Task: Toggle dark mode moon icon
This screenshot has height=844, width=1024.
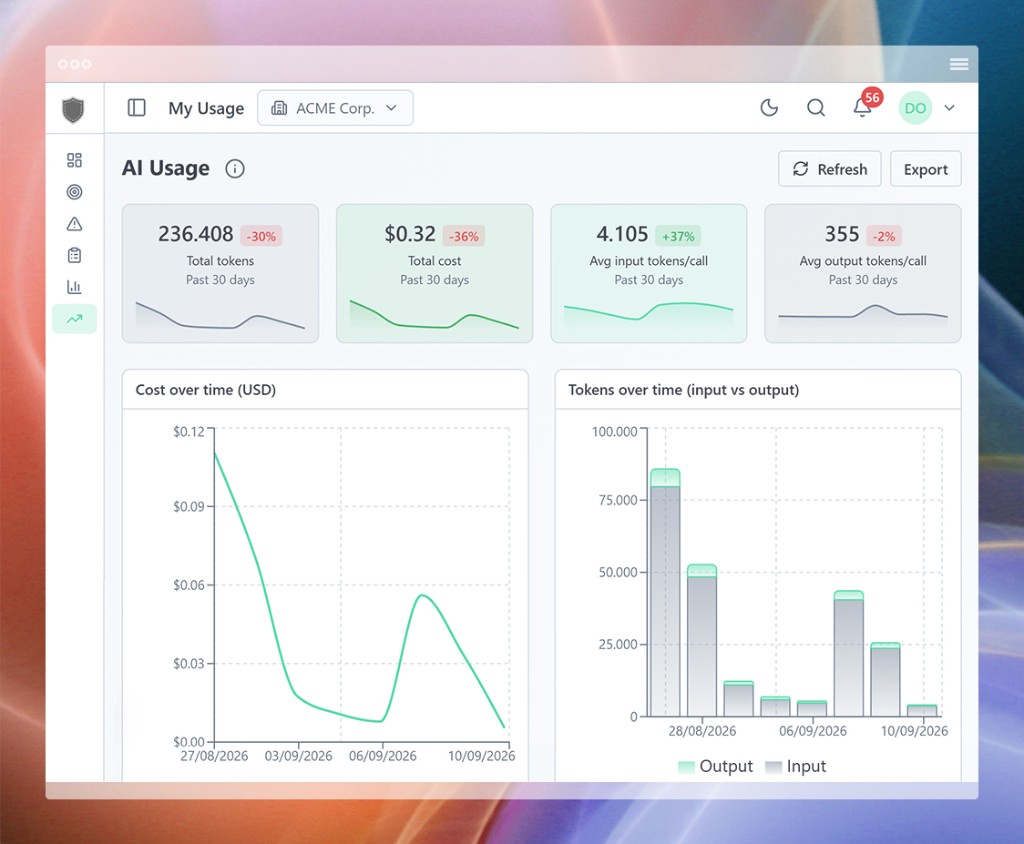Action: (x=769, y=108)
